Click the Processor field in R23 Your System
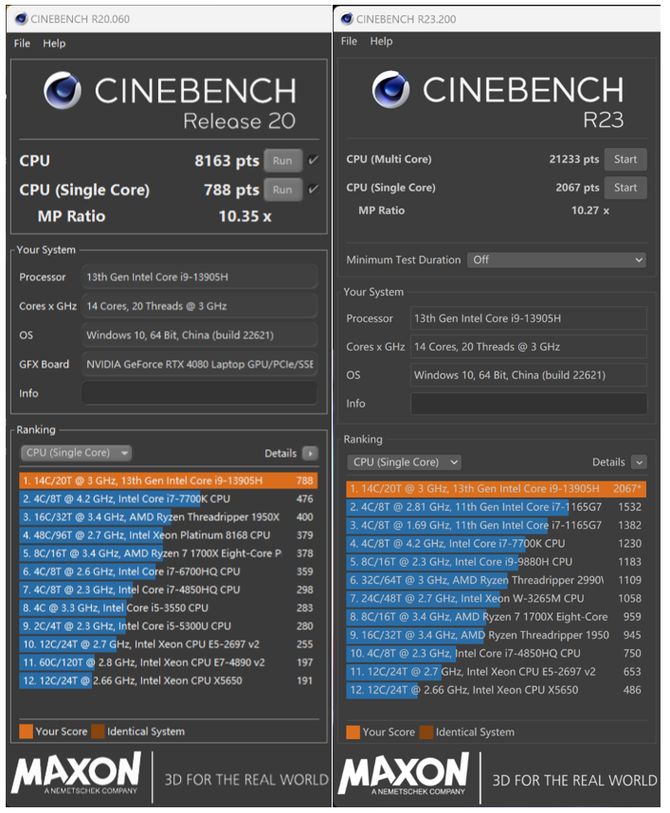The height and width of the screenshot is (813, 670). pos(529,318)
